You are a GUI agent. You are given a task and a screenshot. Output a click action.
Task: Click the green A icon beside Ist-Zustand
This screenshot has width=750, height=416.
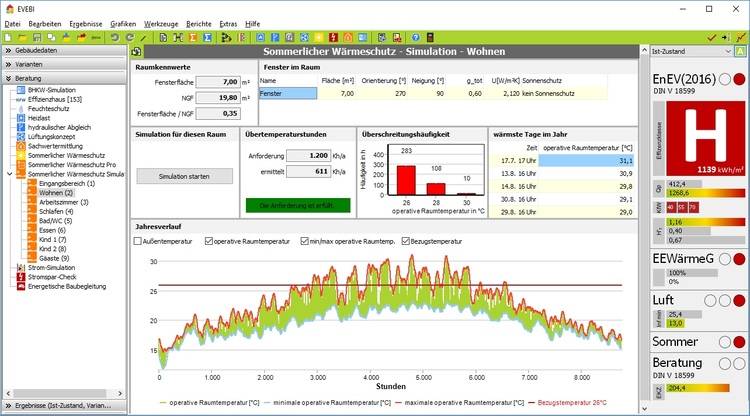(x=739, y=49)
